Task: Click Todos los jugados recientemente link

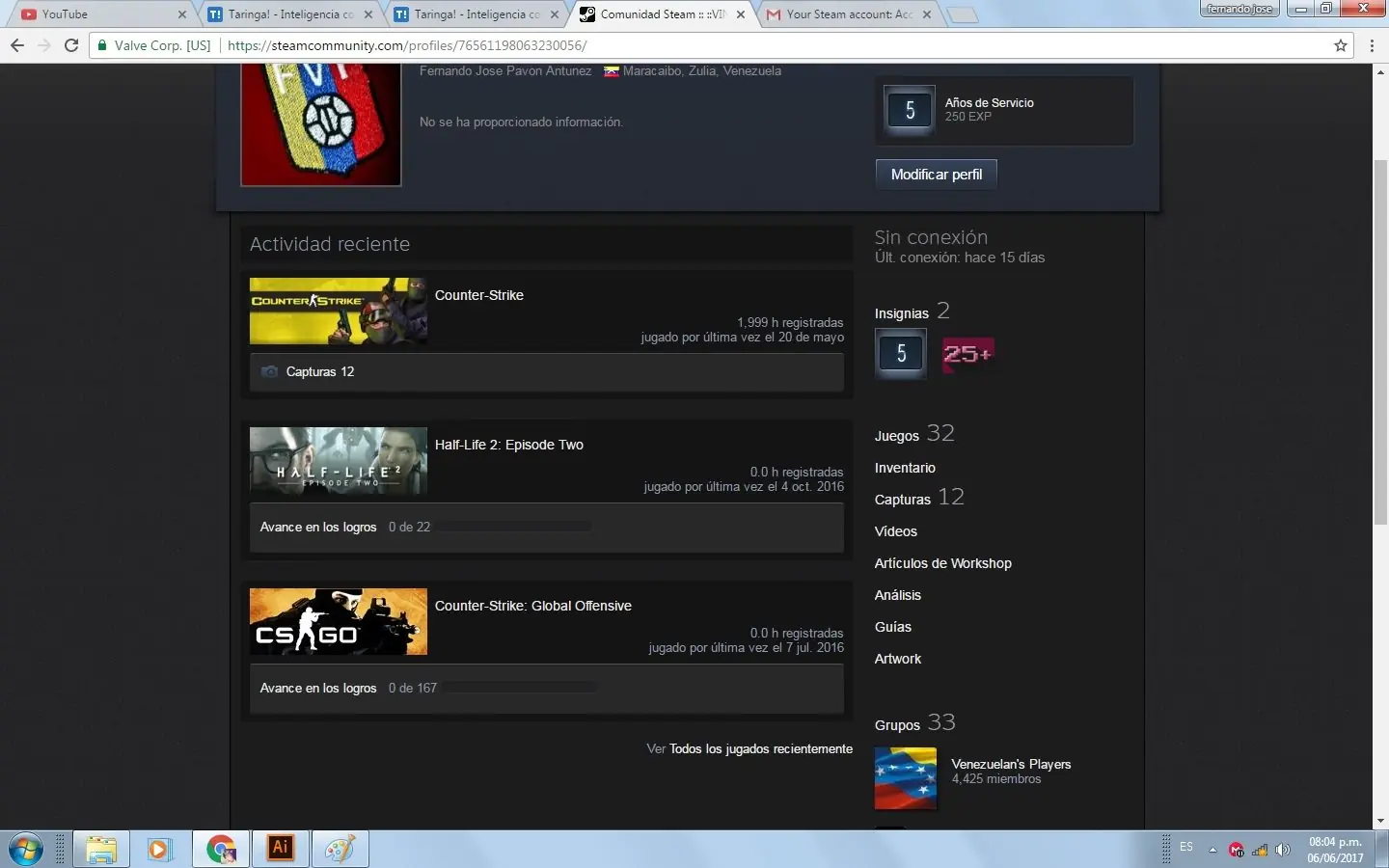Action: pyautogui.click(x=761, y=748)
